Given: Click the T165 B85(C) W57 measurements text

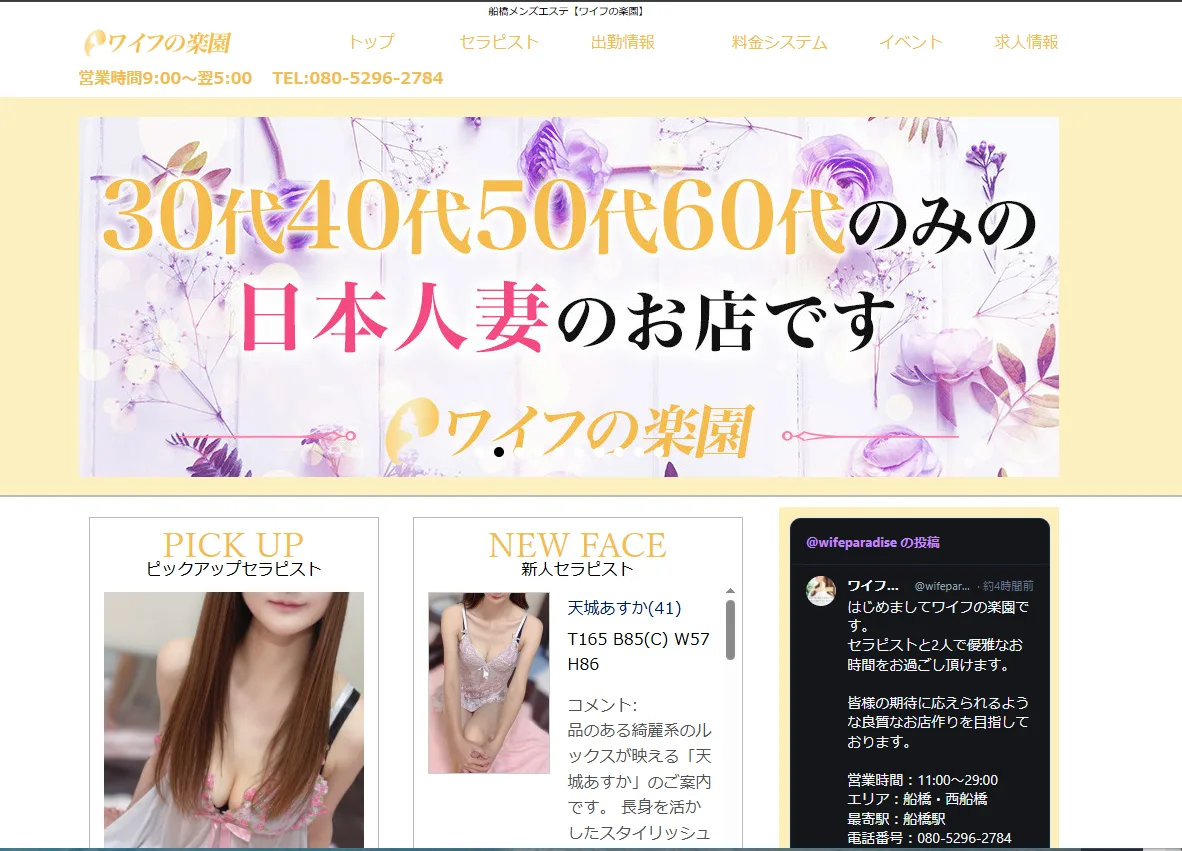Looking at the screenshot, I should click(x=638, y=639).
